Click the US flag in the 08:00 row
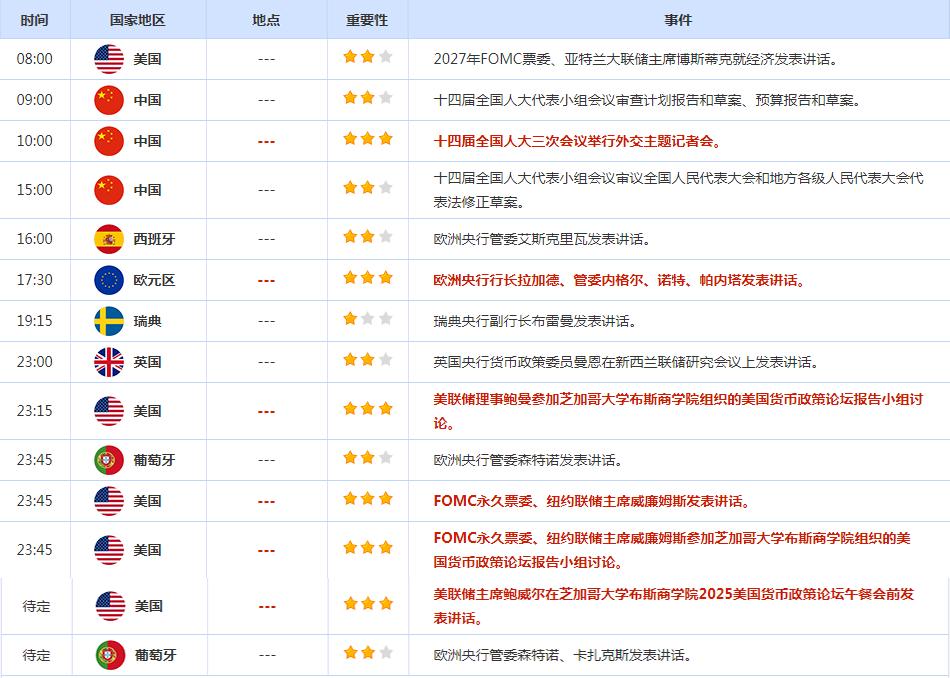 point(109,59)
